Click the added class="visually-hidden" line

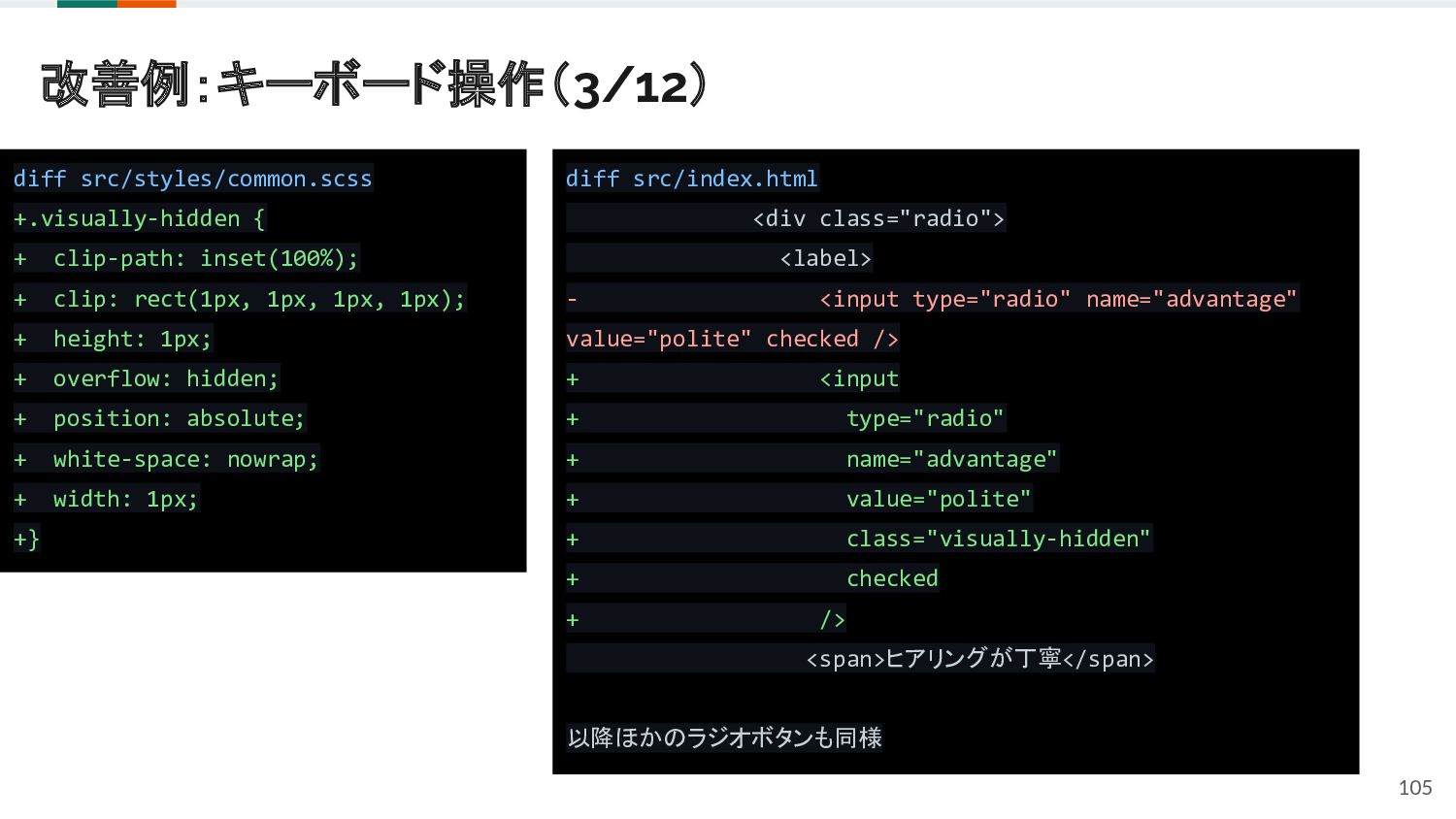click(x=998, y=539)
